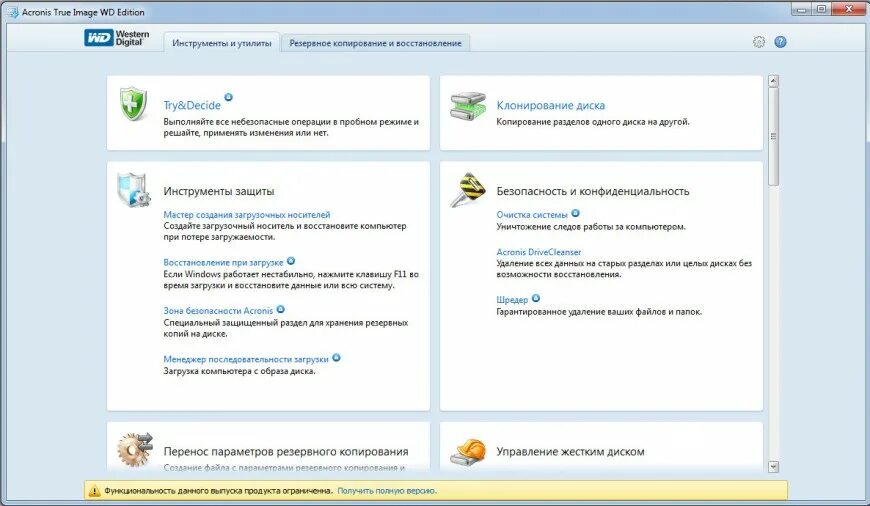Click the protection tools shield icon
The width and height of the screenshot is (870, 506).
point(133,190)
